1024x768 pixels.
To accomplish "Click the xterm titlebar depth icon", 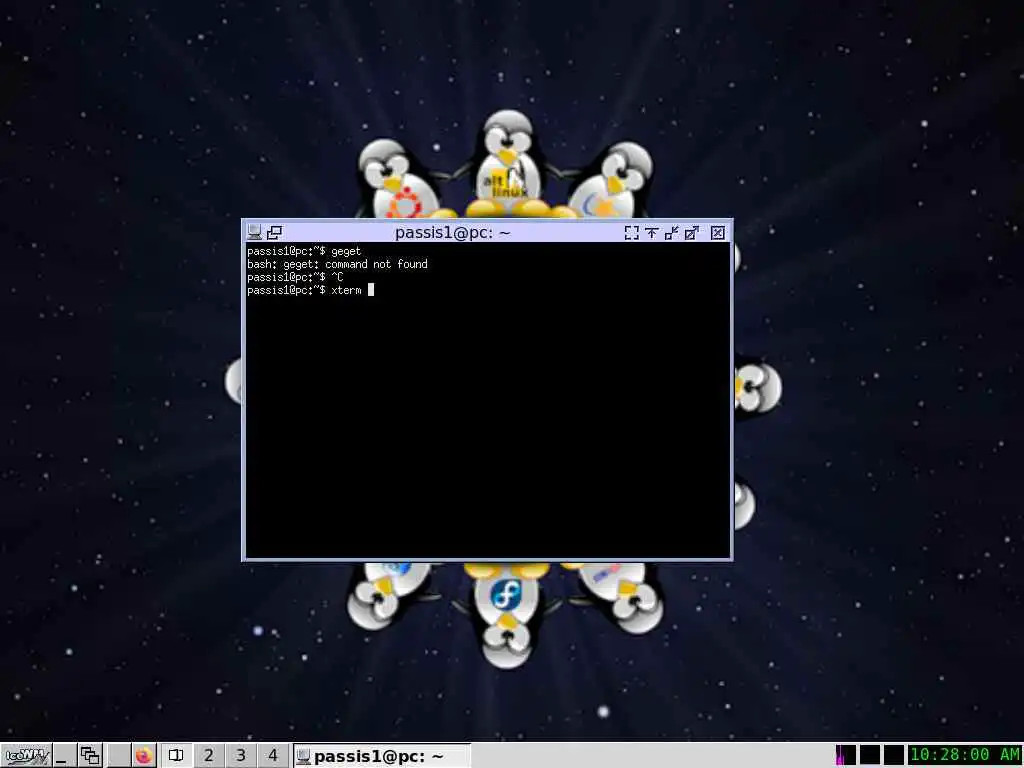I will 275,232.
